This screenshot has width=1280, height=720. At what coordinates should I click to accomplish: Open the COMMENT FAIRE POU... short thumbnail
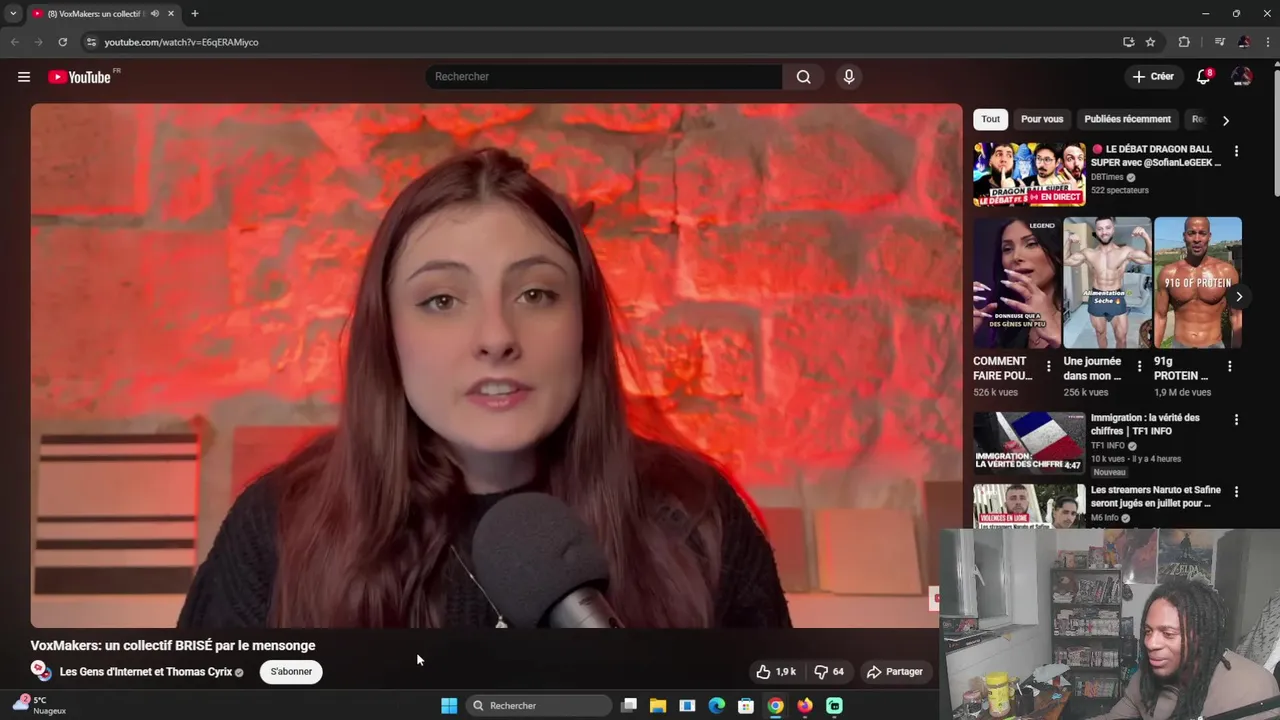pos(1018,283)
